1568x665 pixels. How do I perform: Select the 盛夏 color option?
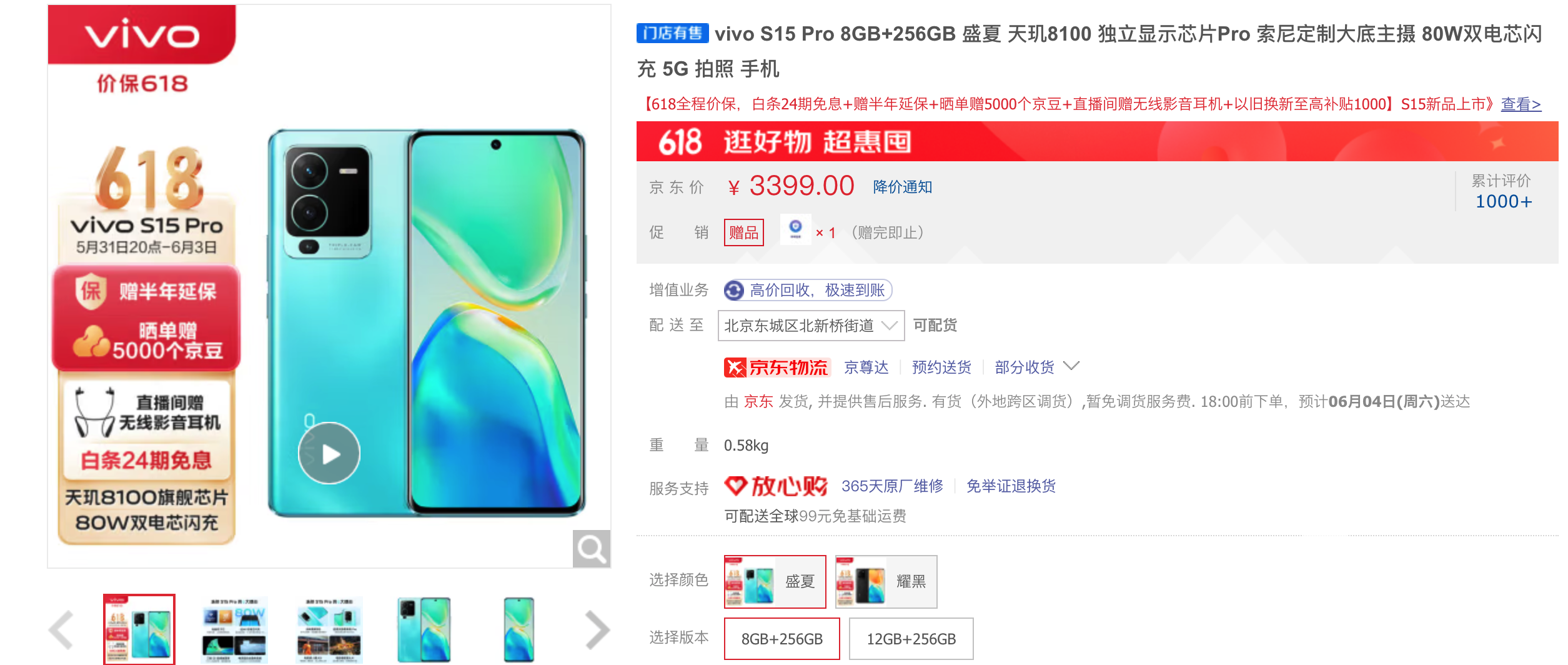click(775, 581)
